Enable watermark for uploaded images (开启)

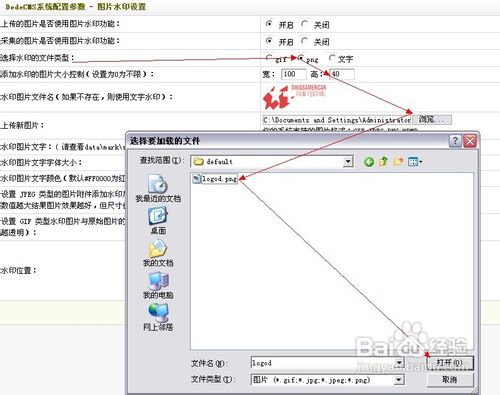click(x=269, y=24)
